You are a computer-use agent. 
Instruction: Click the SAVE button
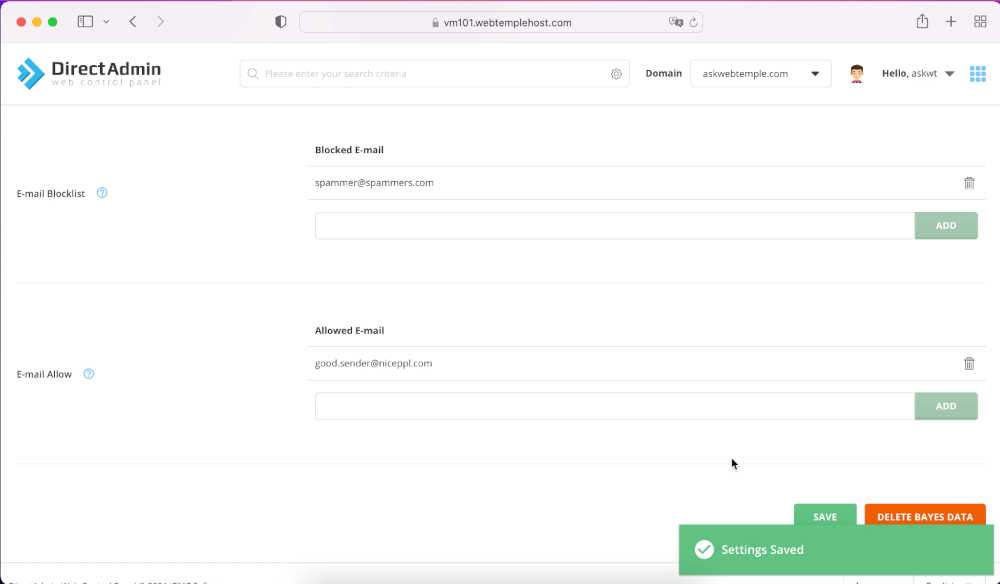[825, 515]
